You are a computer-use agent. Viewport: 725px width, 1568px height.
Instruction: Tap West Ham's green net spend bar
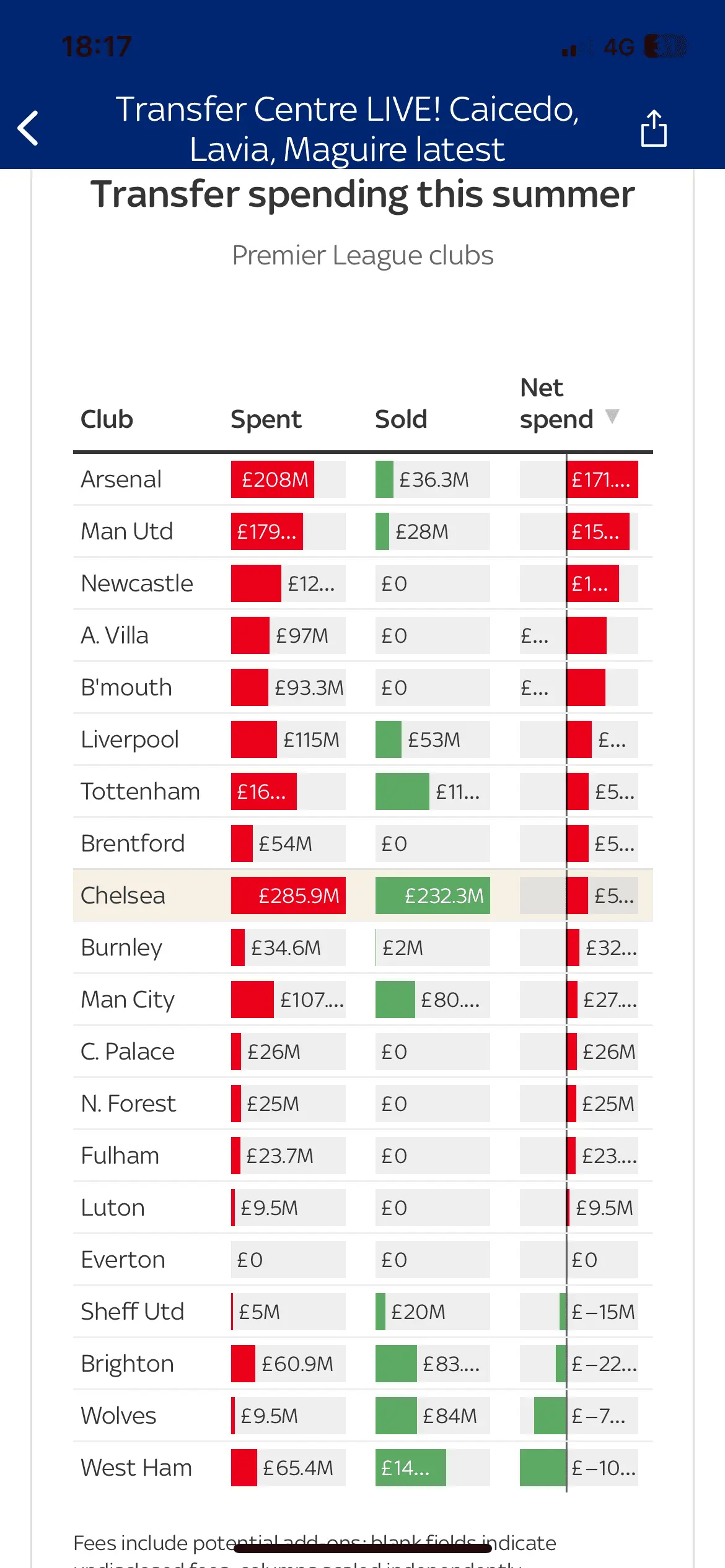pos(543,1468)
